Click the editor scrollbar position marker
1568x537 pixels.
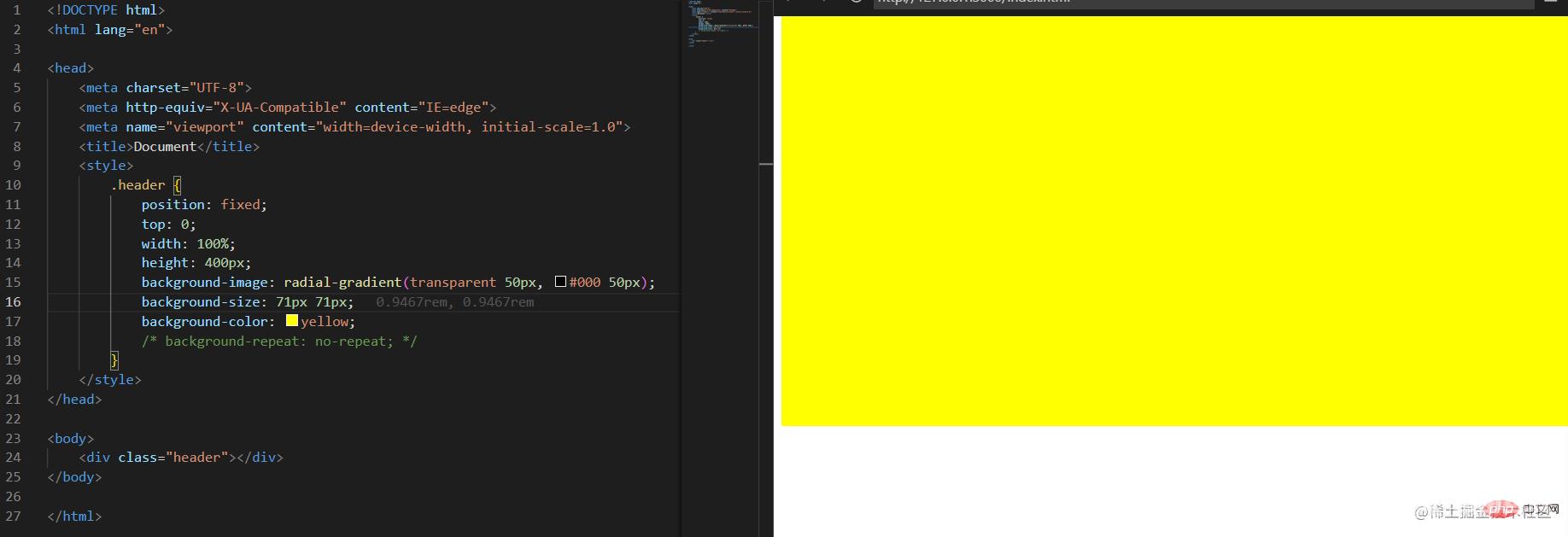point(766,164)
